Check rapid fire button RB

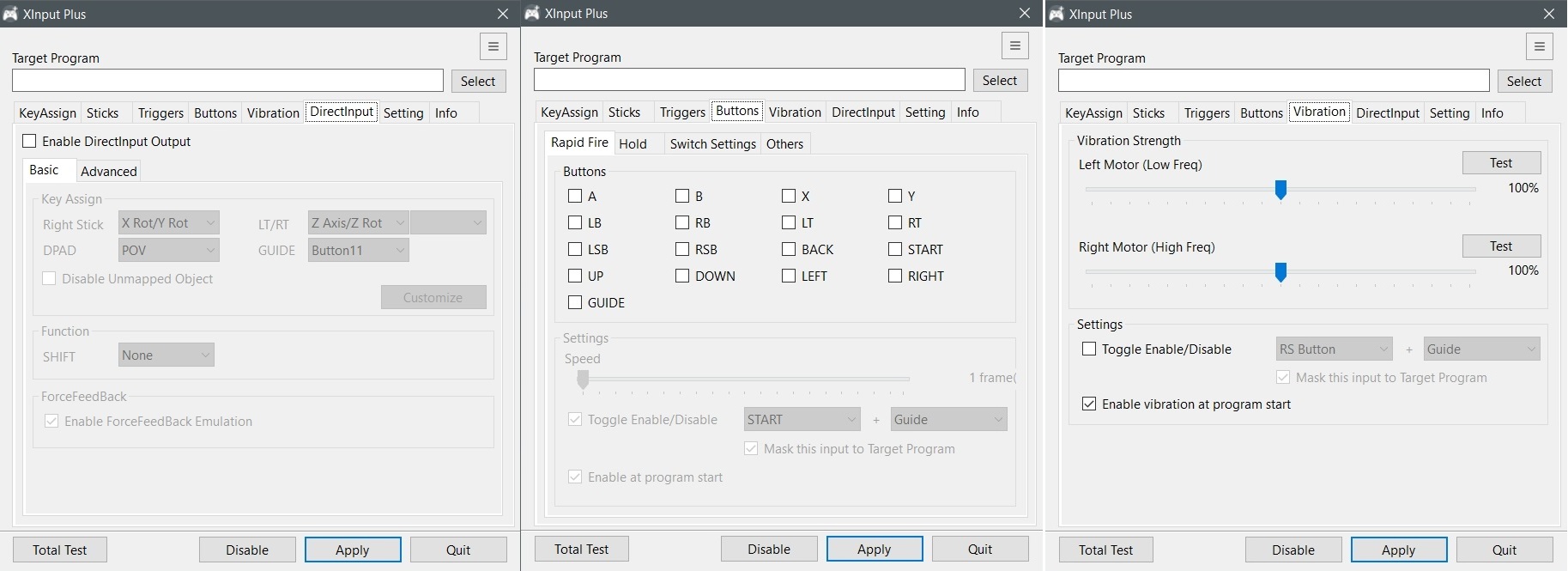point(682,222)
